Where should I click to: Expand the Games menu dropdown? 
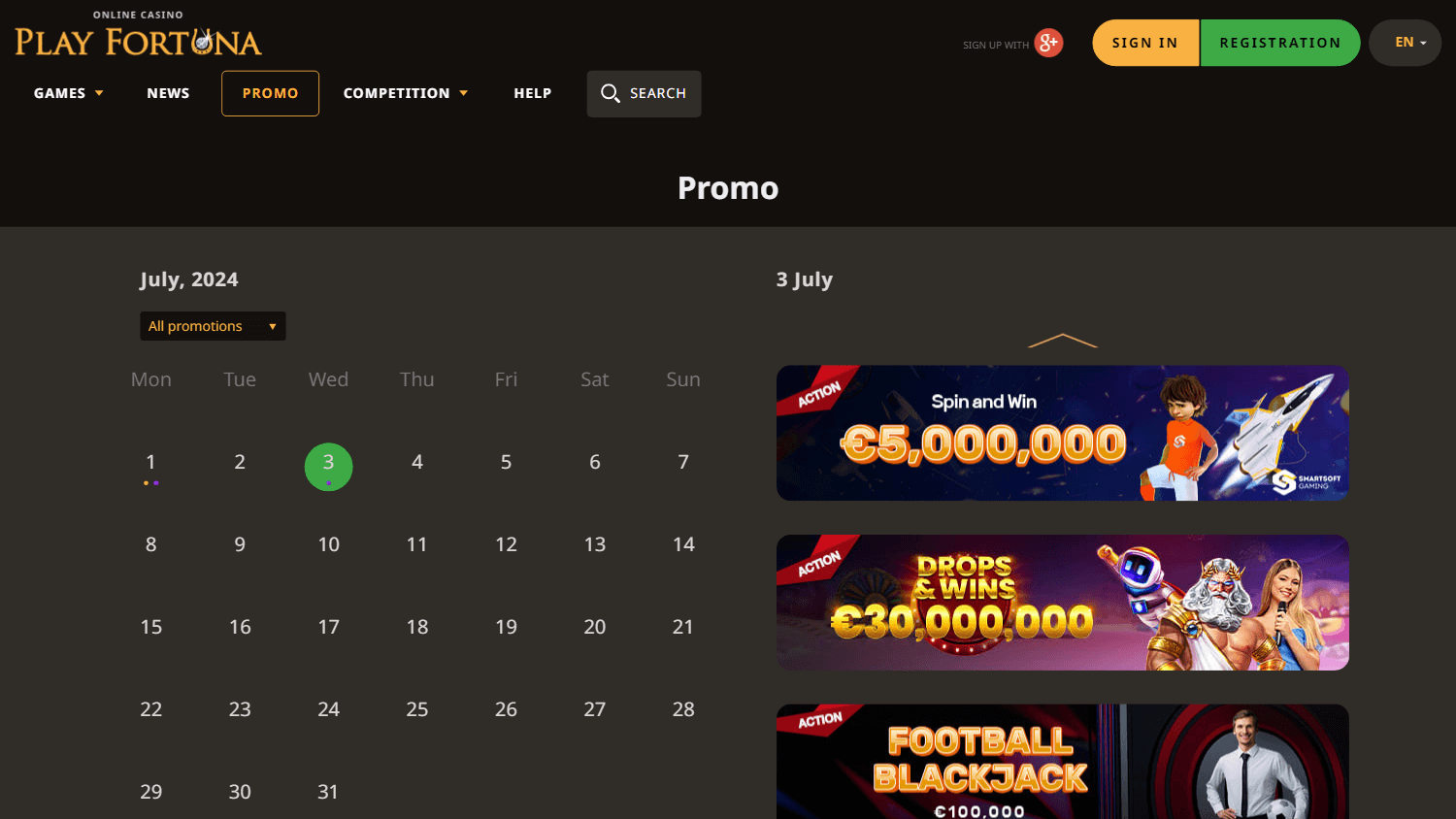tap(68, 93)
